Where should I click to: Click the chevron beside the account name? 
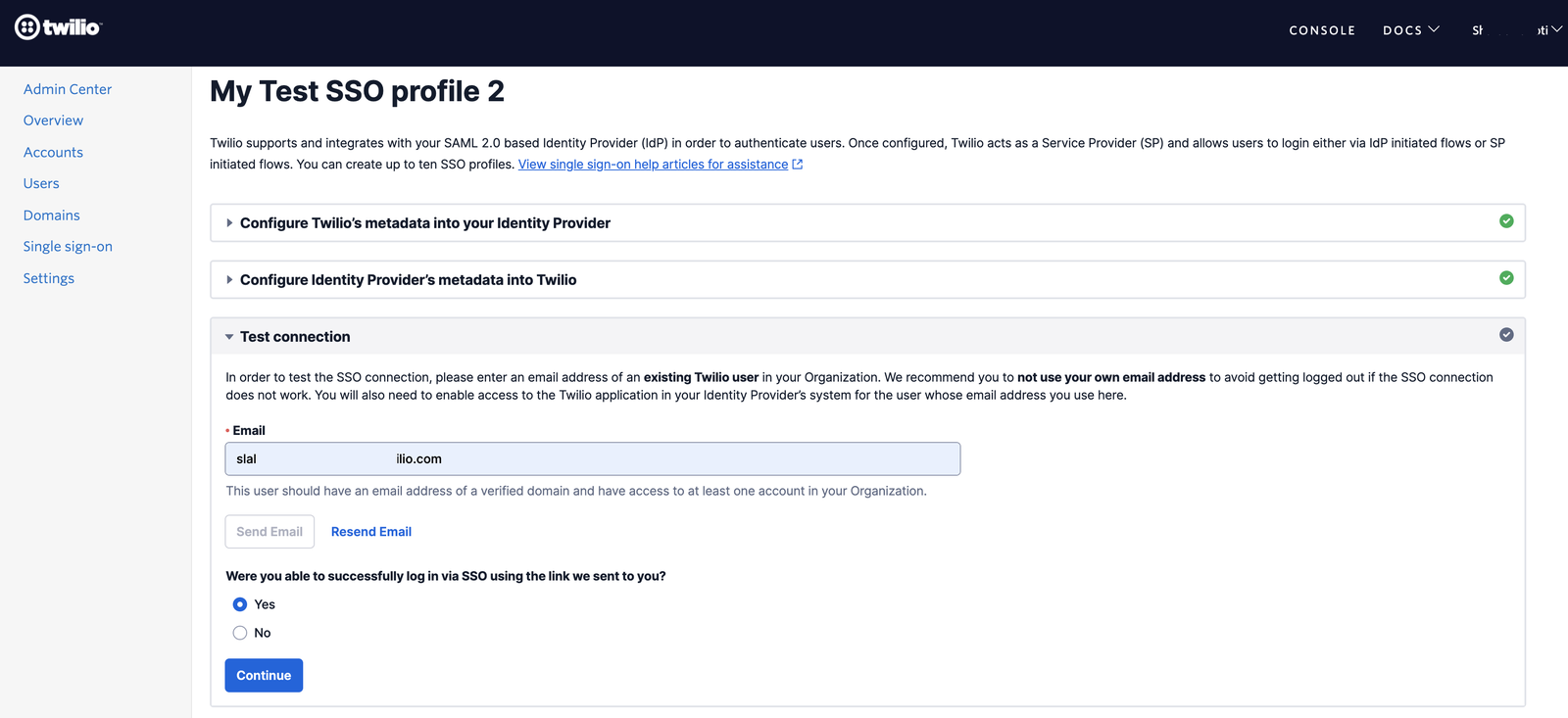coord(1557,29)
